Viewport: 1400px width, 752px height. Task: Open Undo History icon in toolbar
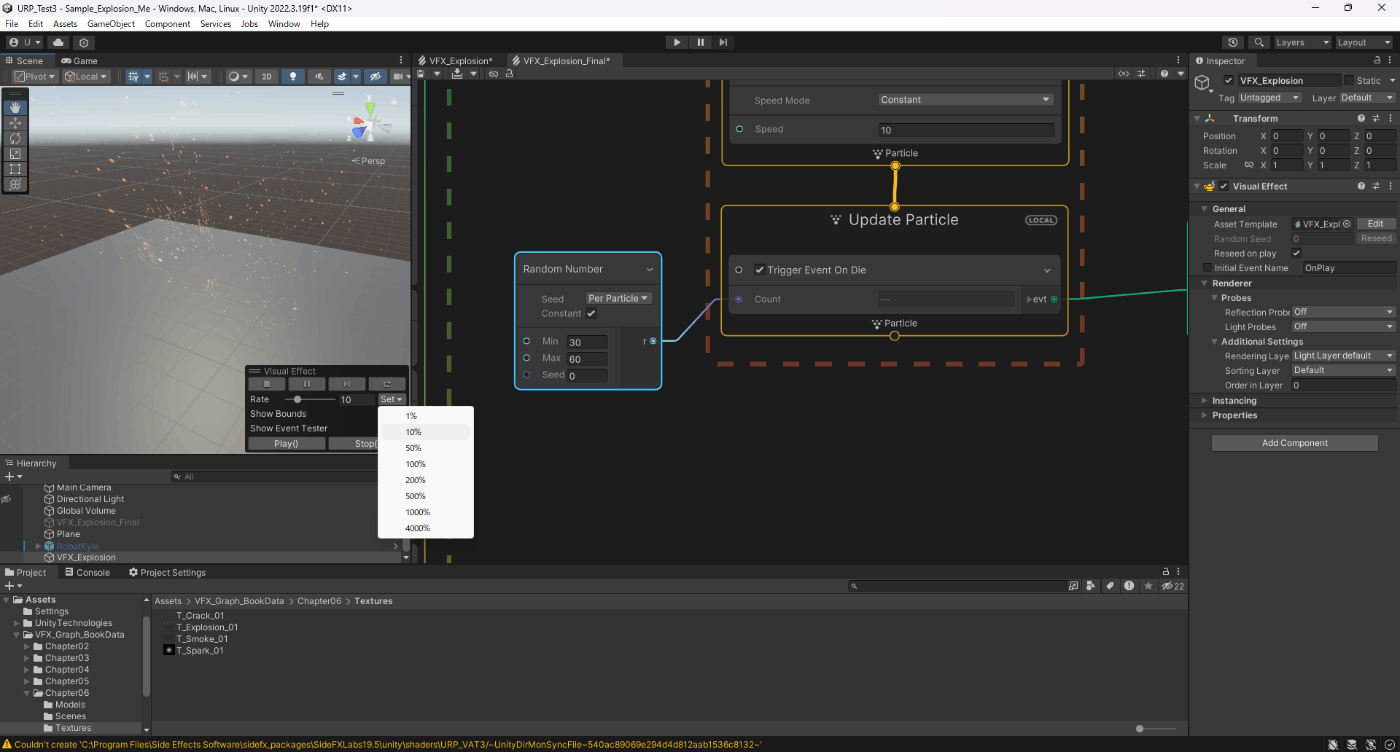(x=1233, y=43)
